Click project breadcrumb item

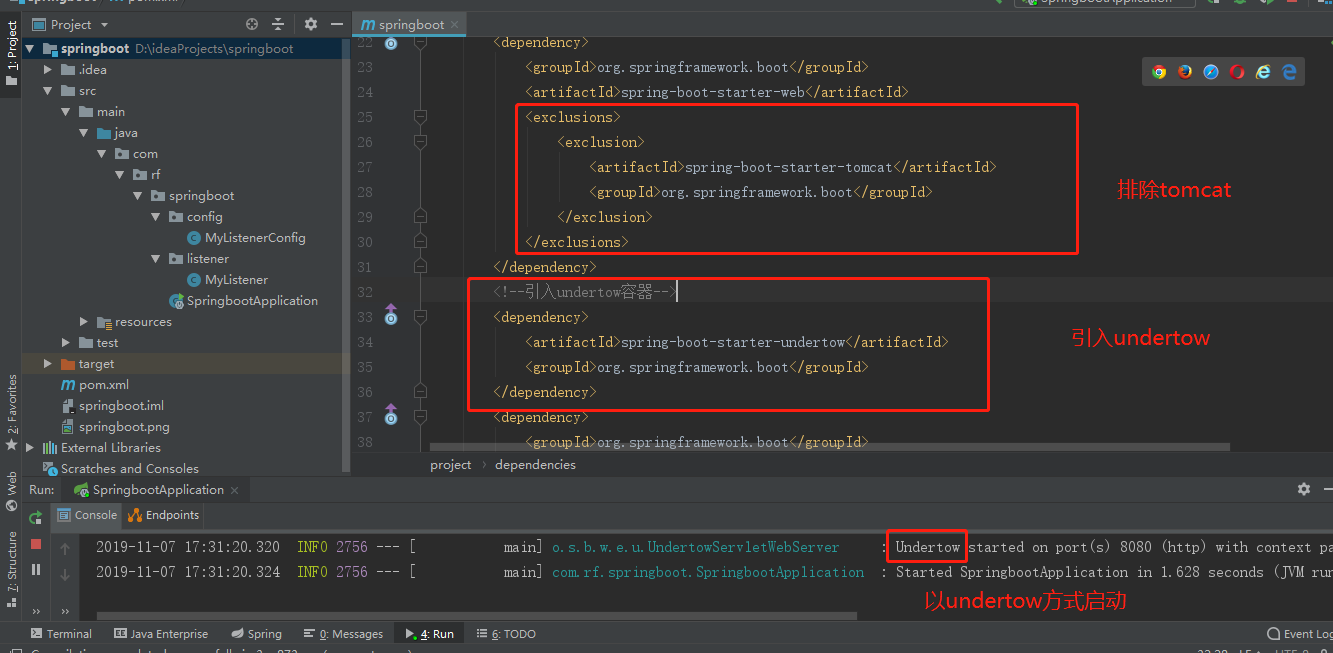(451, 464)
